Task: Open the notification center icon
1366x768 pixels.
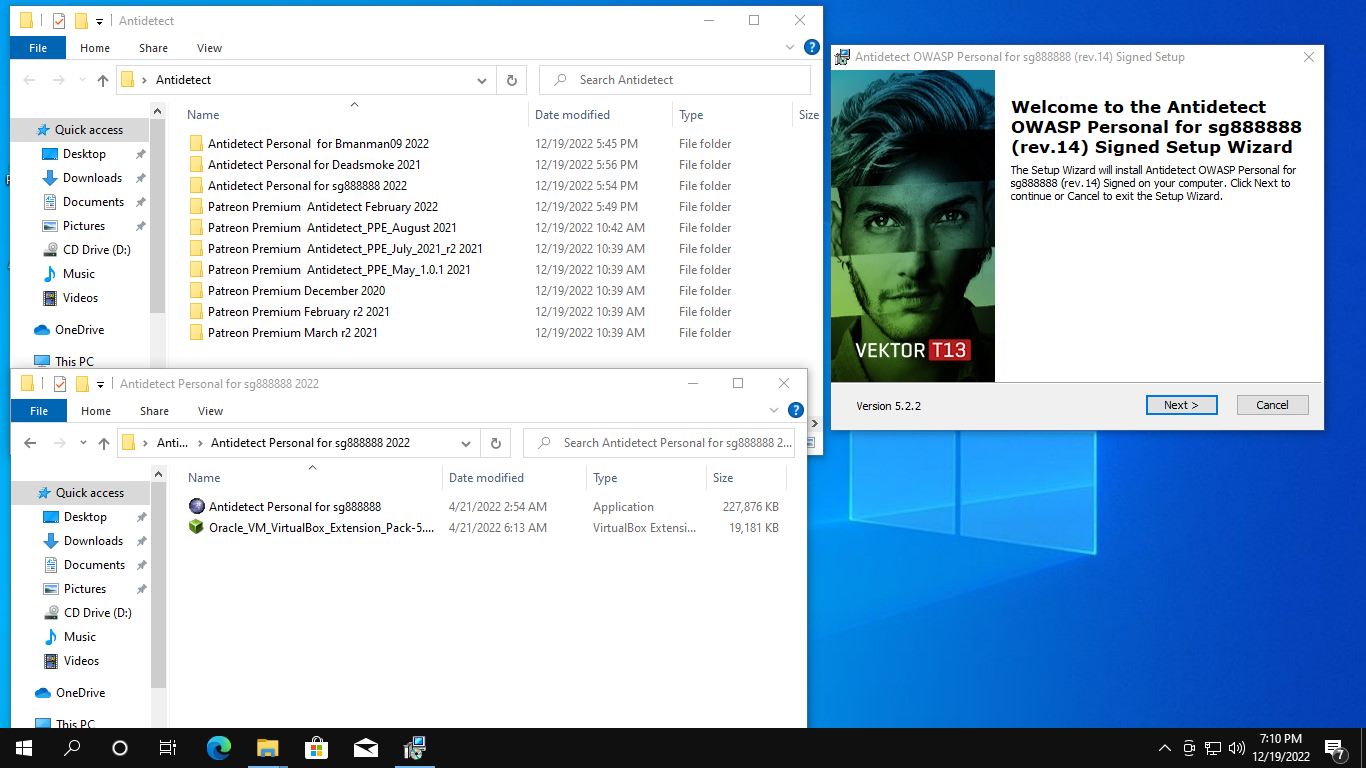Action: 1334,748
